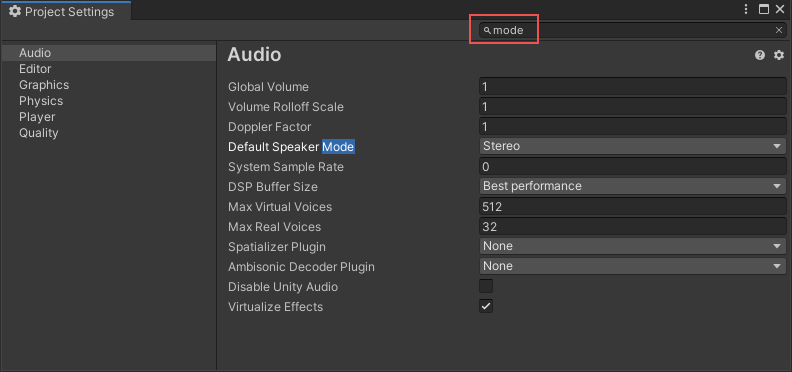This screenshot has height=372, width=792.
Task: Maximize the Project Settings window
Action: pyautogui.click(x=764, y=9)
